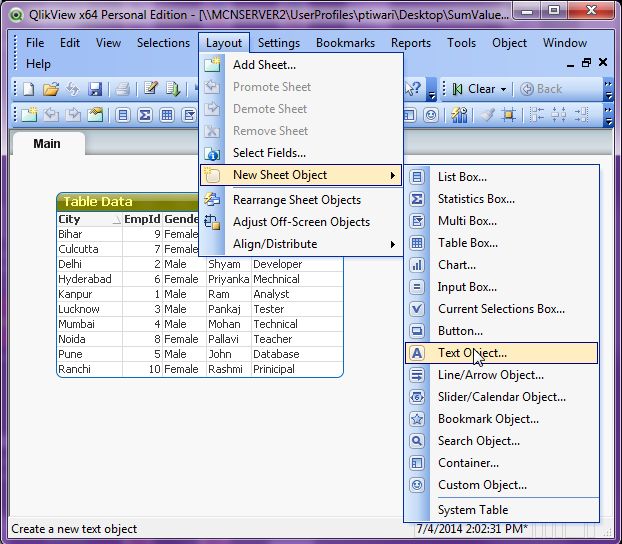622x544 pixels.
Task: Click the Select Fields icon in the Layout menu
Action: coord(212,153)
